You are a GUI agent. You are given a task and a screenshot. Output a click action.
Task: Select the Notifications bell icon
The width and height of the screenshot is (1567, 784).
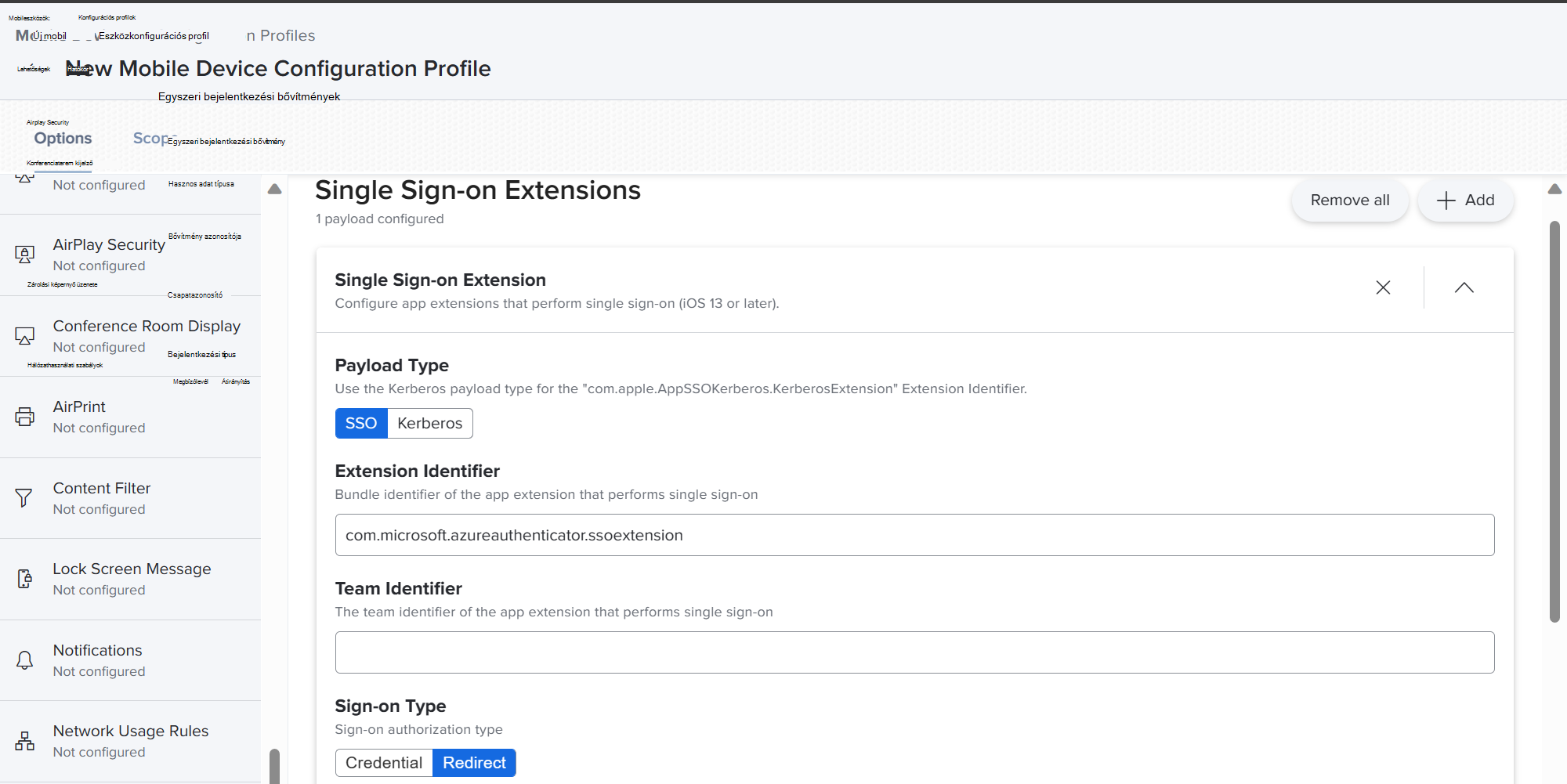pyautogui.click(x=24, y=660)
